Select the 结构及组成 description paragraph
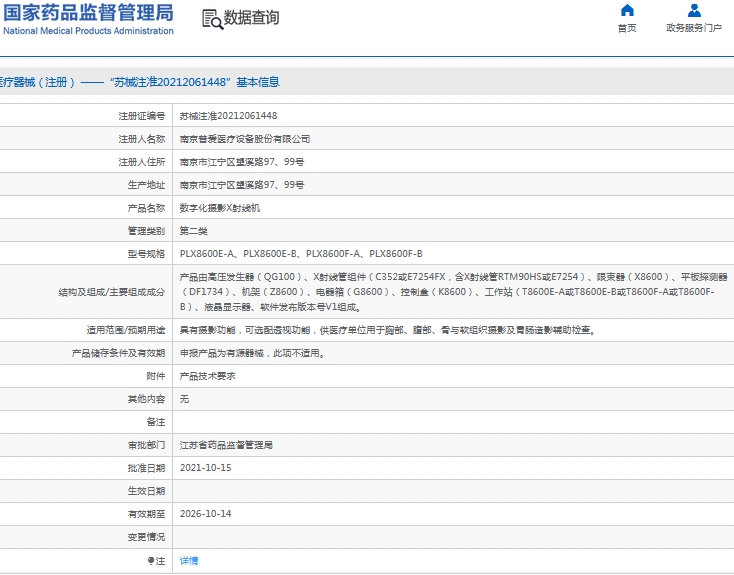Viewport: 734px width, 575px height. 453,292
